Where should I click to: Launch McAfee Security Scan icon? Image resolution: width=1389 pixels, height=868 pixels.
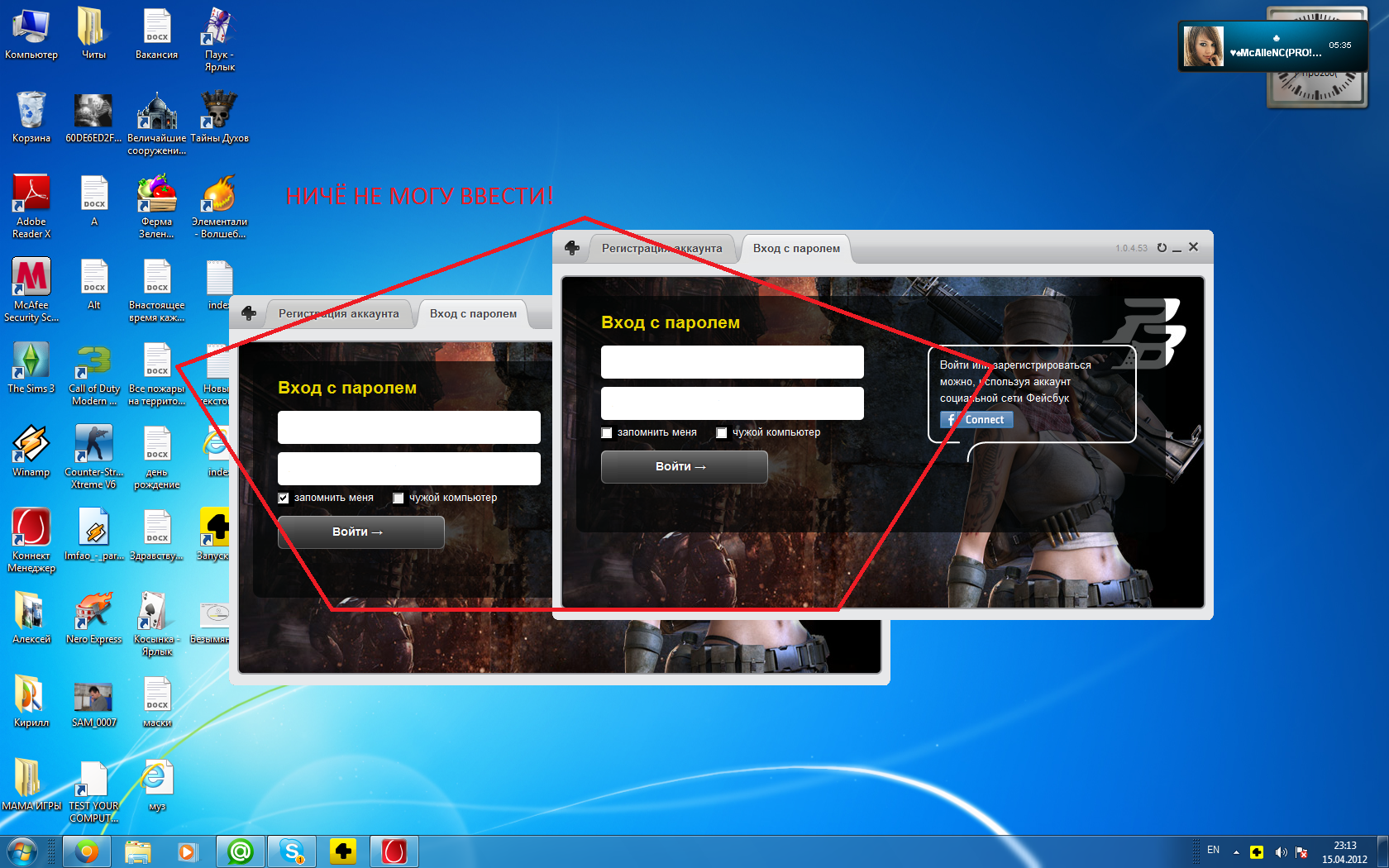(31, 289)
